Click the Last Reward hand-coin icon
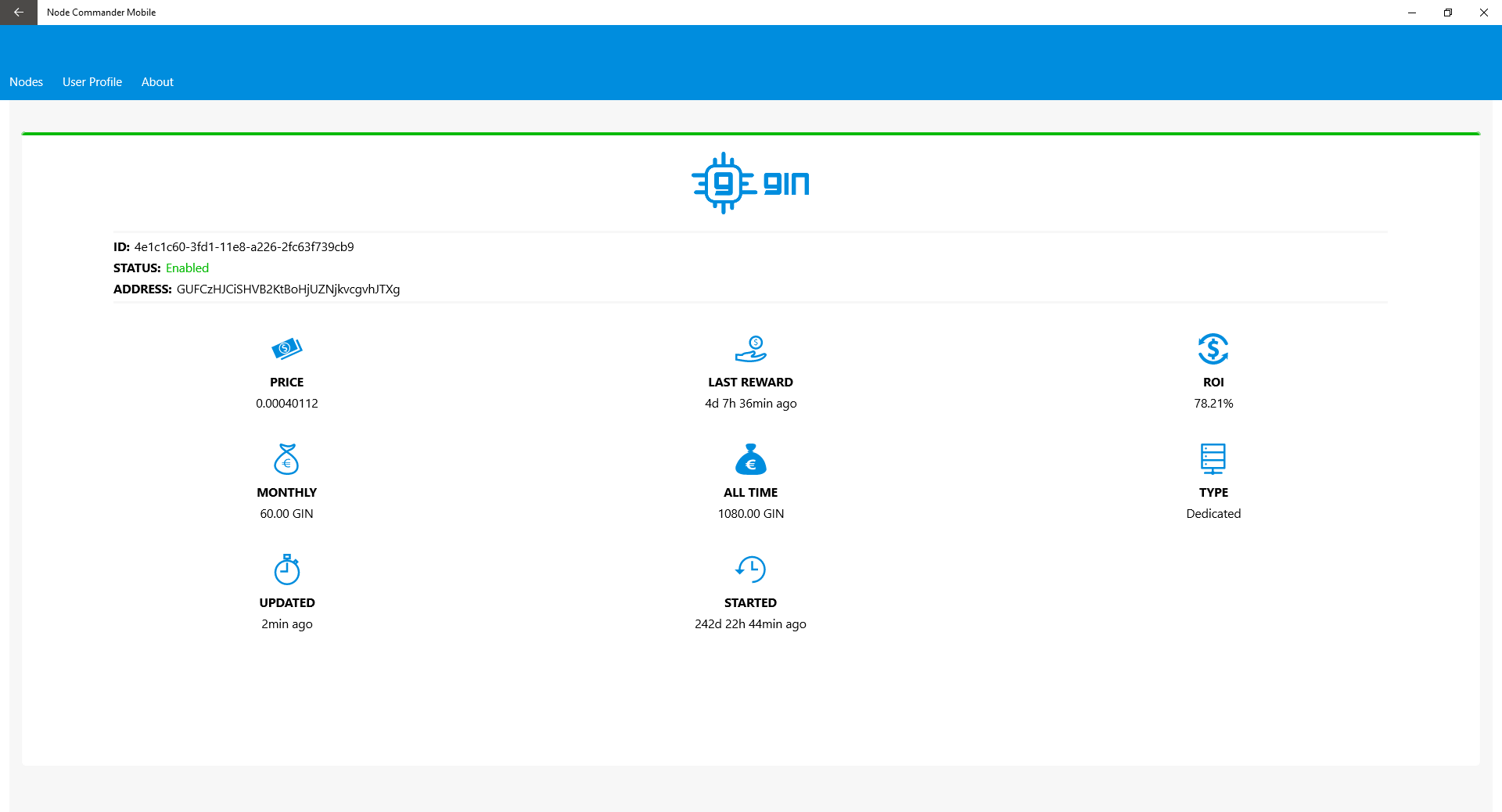 751,349
